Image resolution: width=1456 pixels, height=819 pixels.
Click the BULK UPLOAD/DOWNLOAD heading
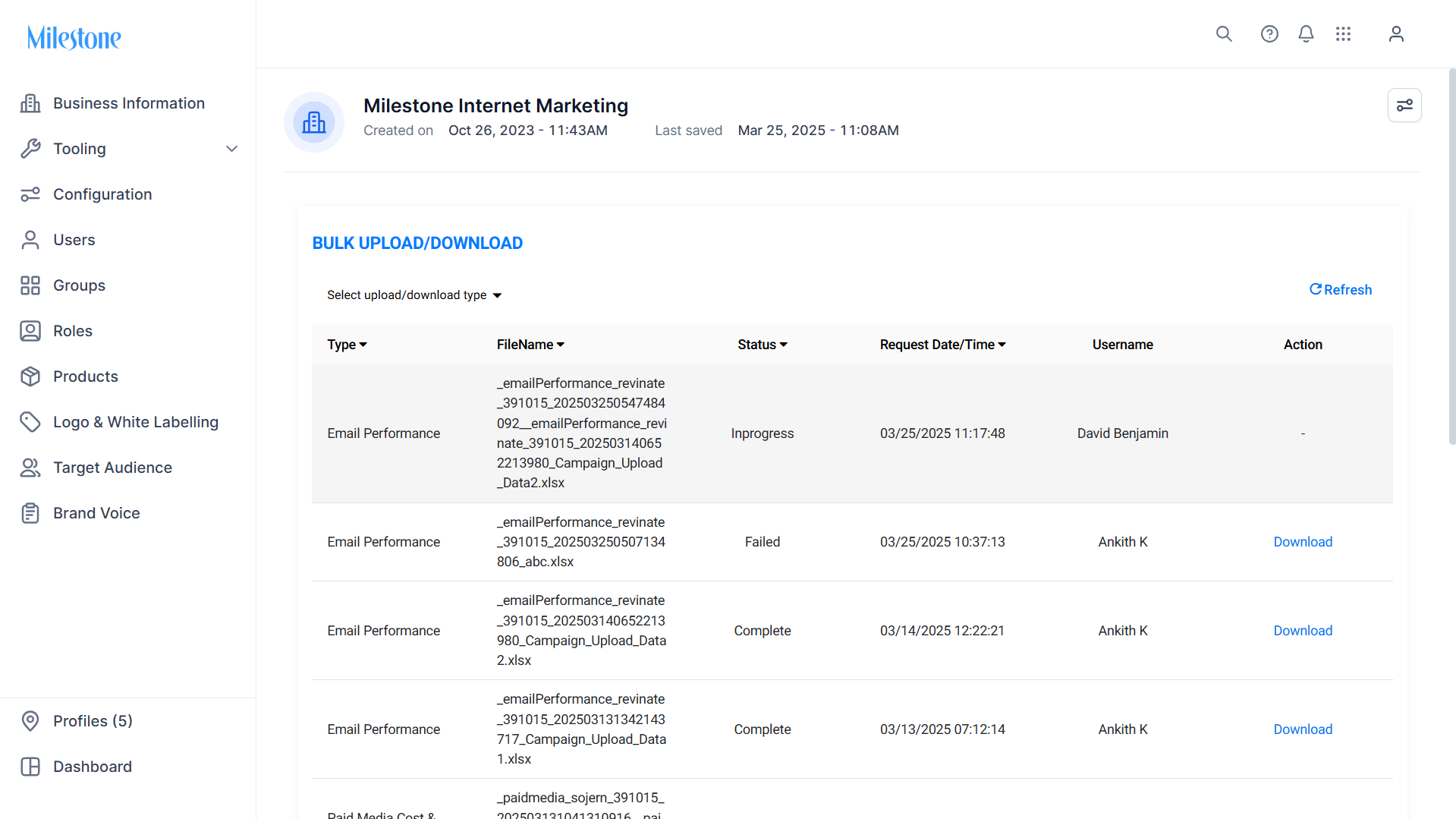[417, 243]
